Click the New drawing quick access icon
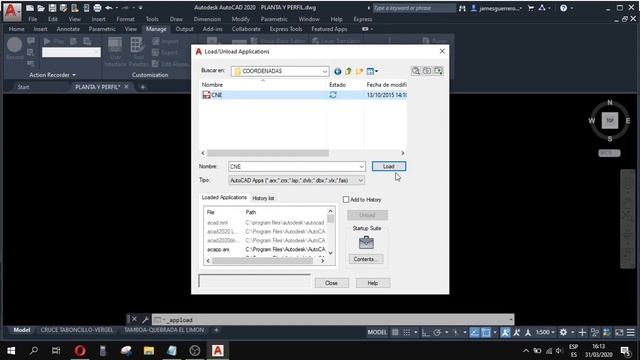Viewport: 640px width, 360px height. (30, 8)
